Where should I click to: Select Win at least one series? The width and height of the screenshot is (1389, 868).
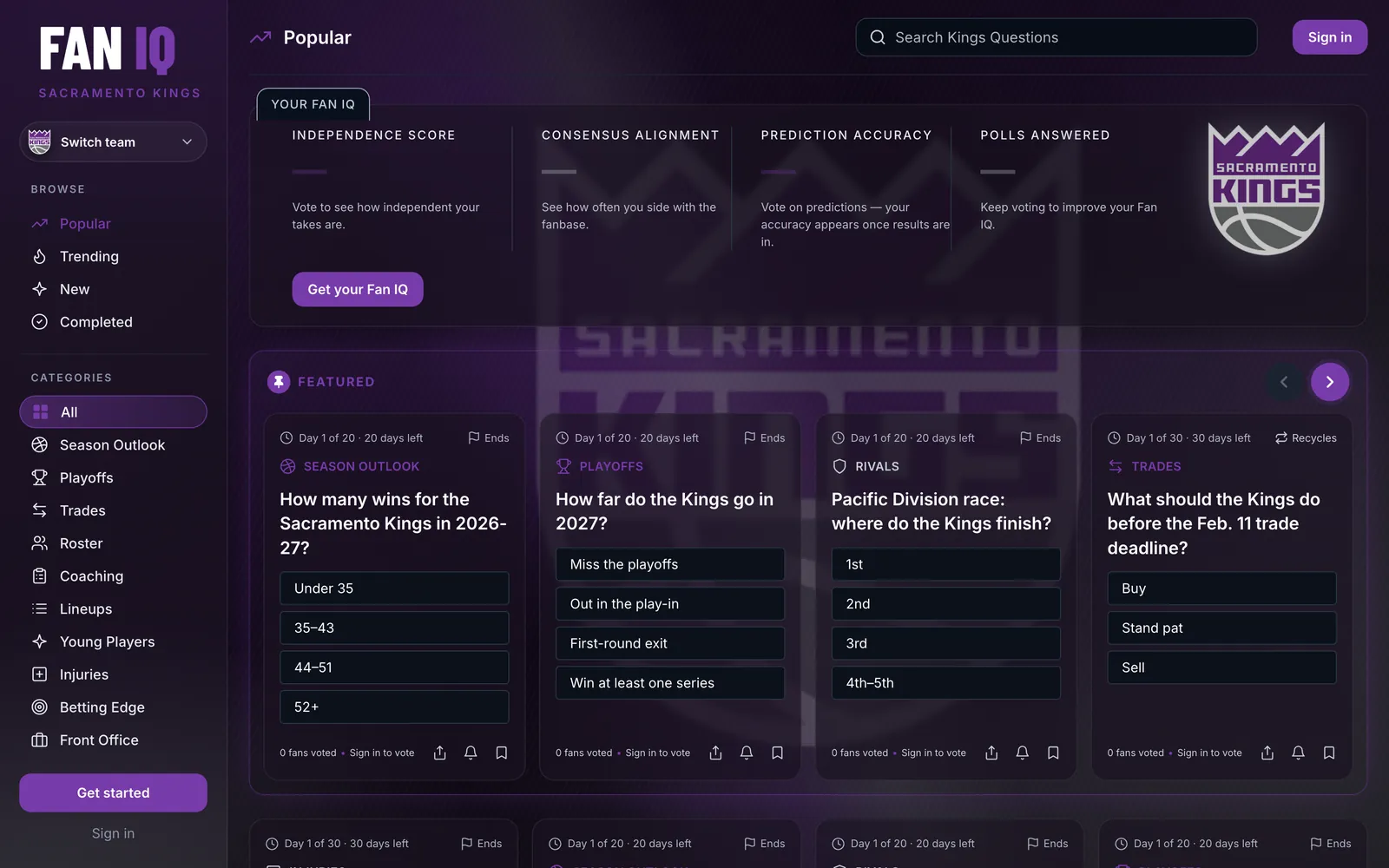point(670,683)
